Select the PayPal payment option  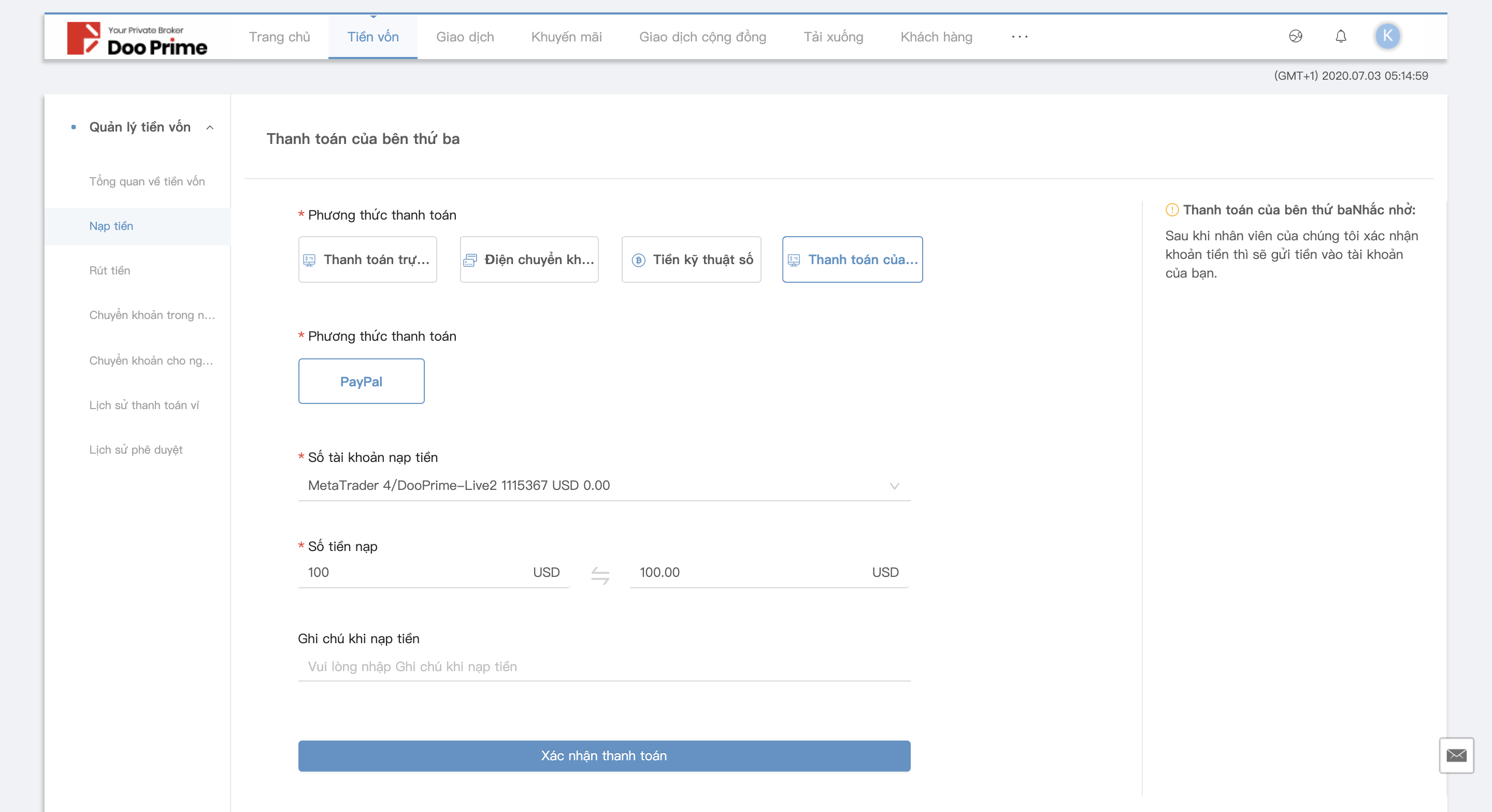(361, 381)
